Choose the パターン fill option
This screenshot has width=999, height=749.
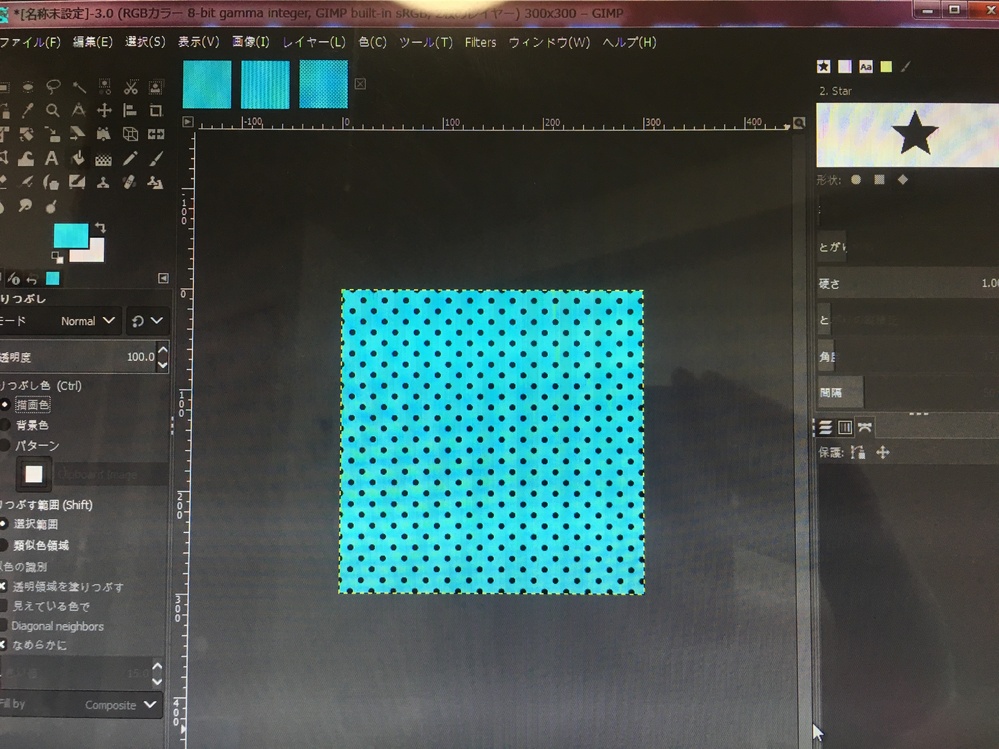[6, 445]
